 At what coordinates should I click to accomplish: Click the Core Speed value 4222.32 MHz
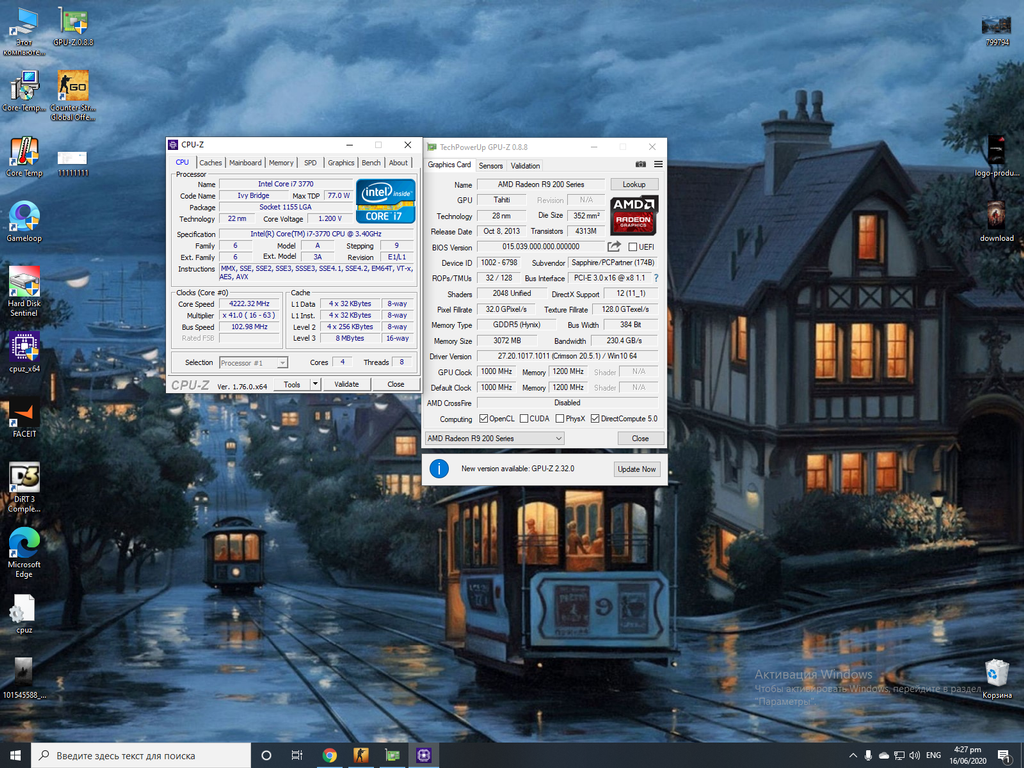click(x=249, y=304)
